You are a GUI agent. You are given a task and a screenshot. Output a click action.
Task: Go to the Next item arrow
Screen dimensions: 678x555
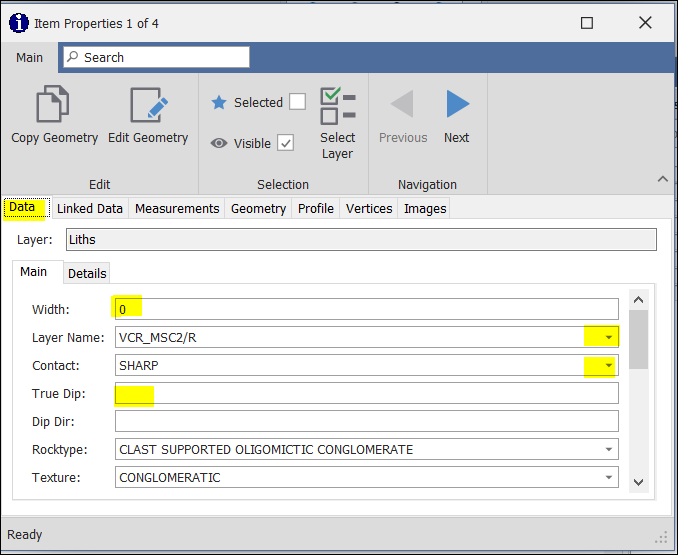tap(457, 105)
